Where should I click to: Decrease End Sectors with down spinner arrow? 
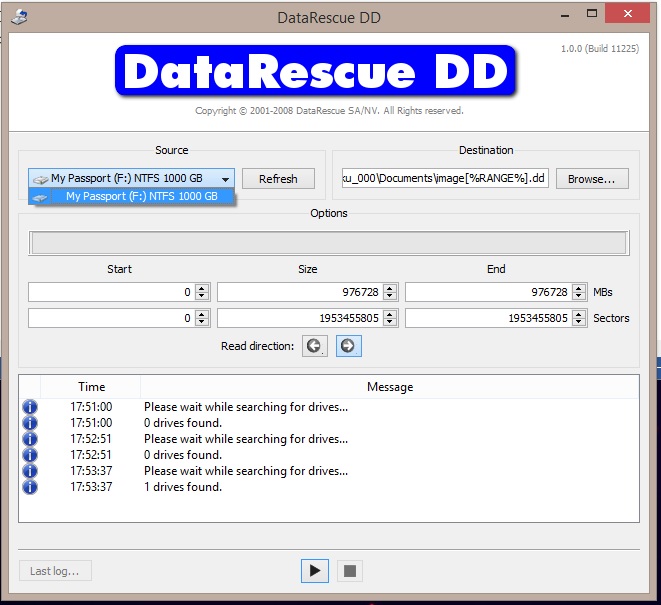point(579,322)
